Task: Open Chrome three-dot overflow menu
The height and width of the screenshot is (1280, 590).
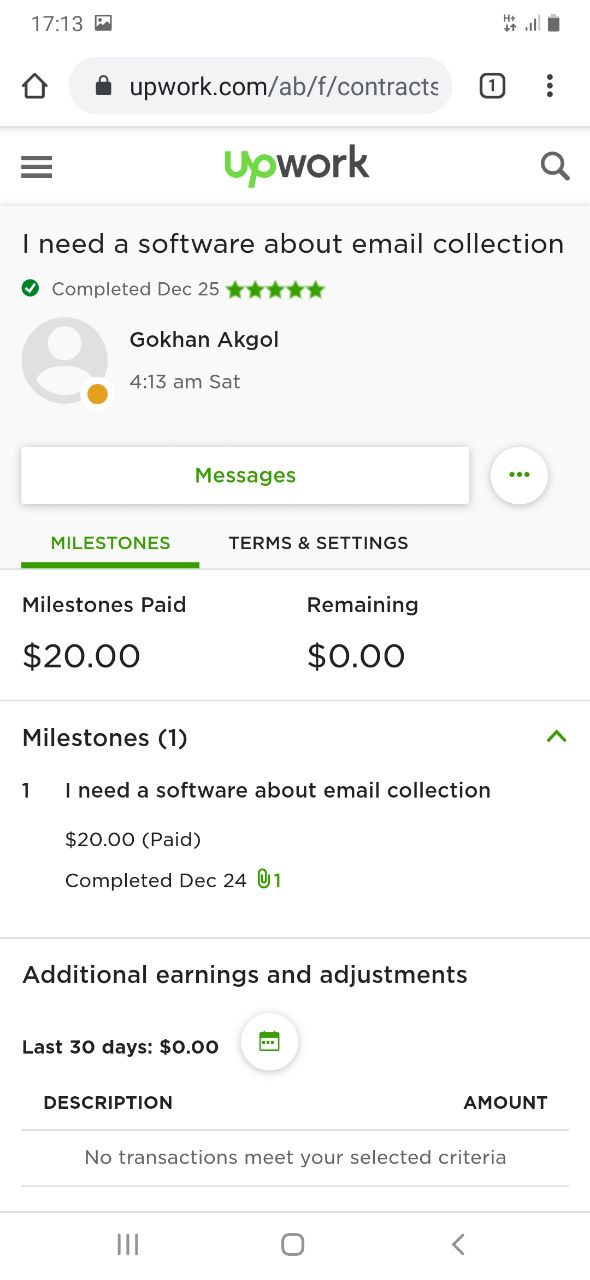Action: 549,87
